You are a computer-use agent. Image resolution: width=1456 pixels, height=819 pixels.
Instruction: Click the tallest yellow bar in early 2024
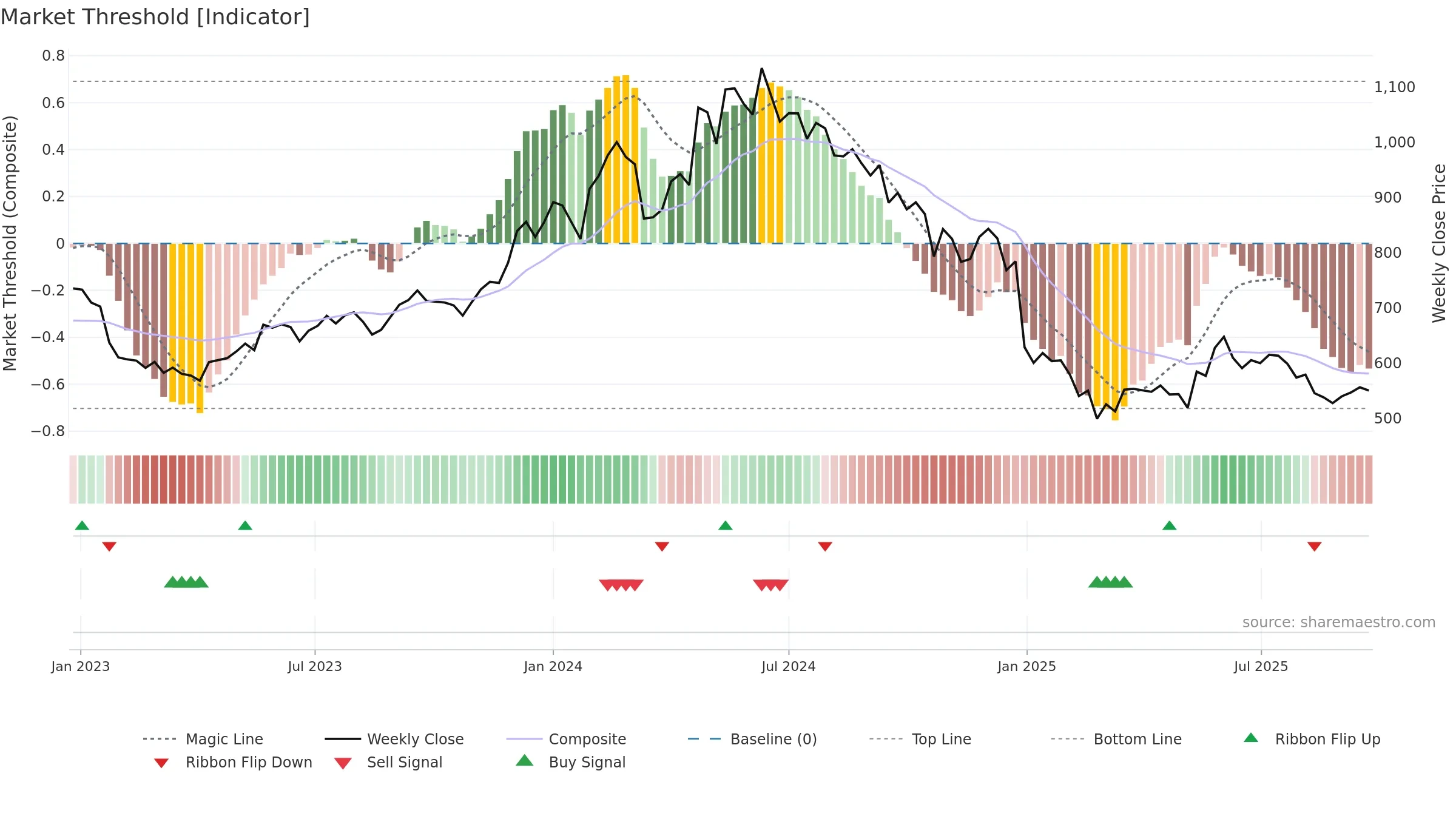[625, 159]
